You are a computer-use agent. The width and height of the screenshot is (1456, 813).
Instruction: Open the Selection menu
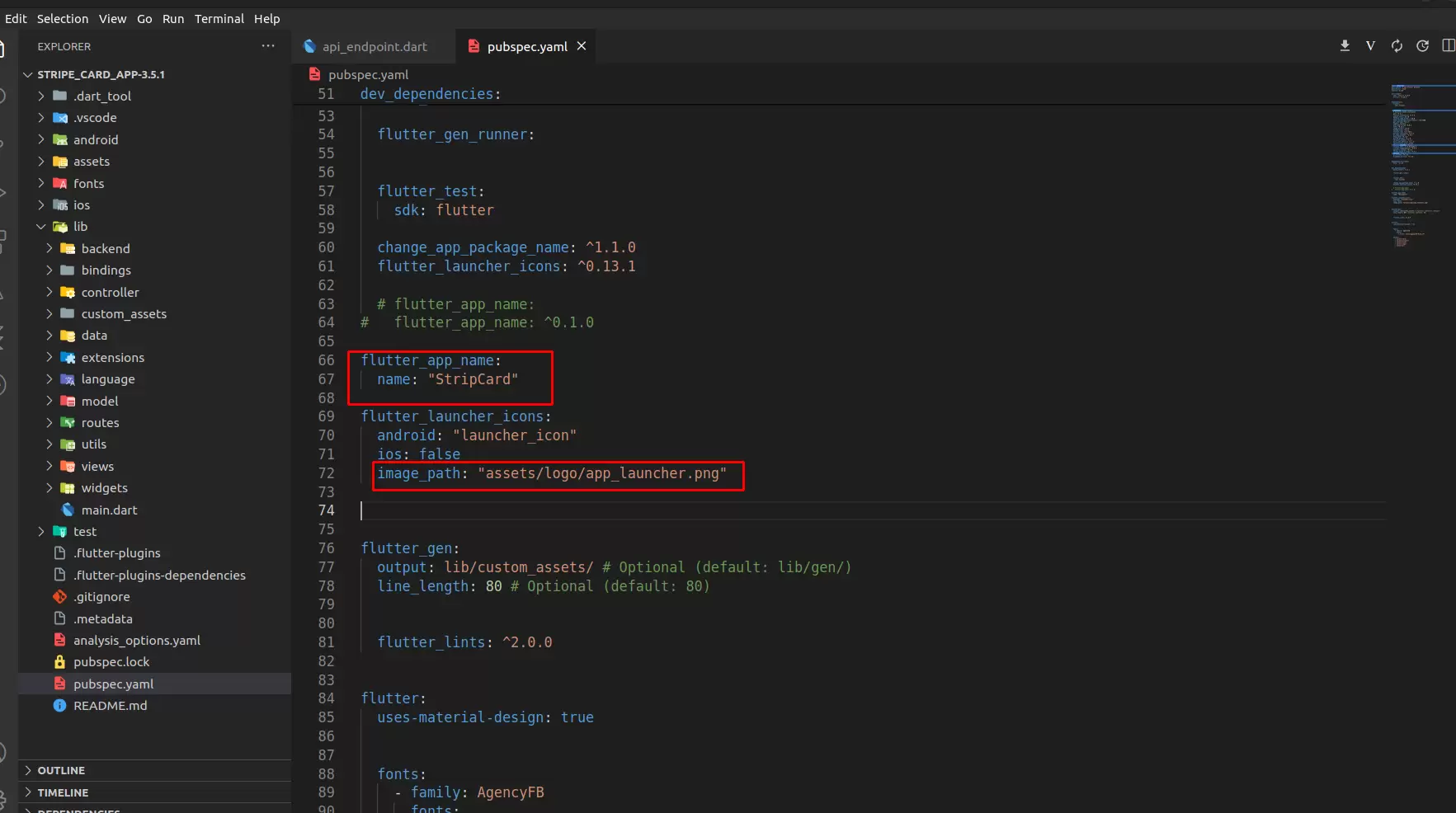point(63,18)
